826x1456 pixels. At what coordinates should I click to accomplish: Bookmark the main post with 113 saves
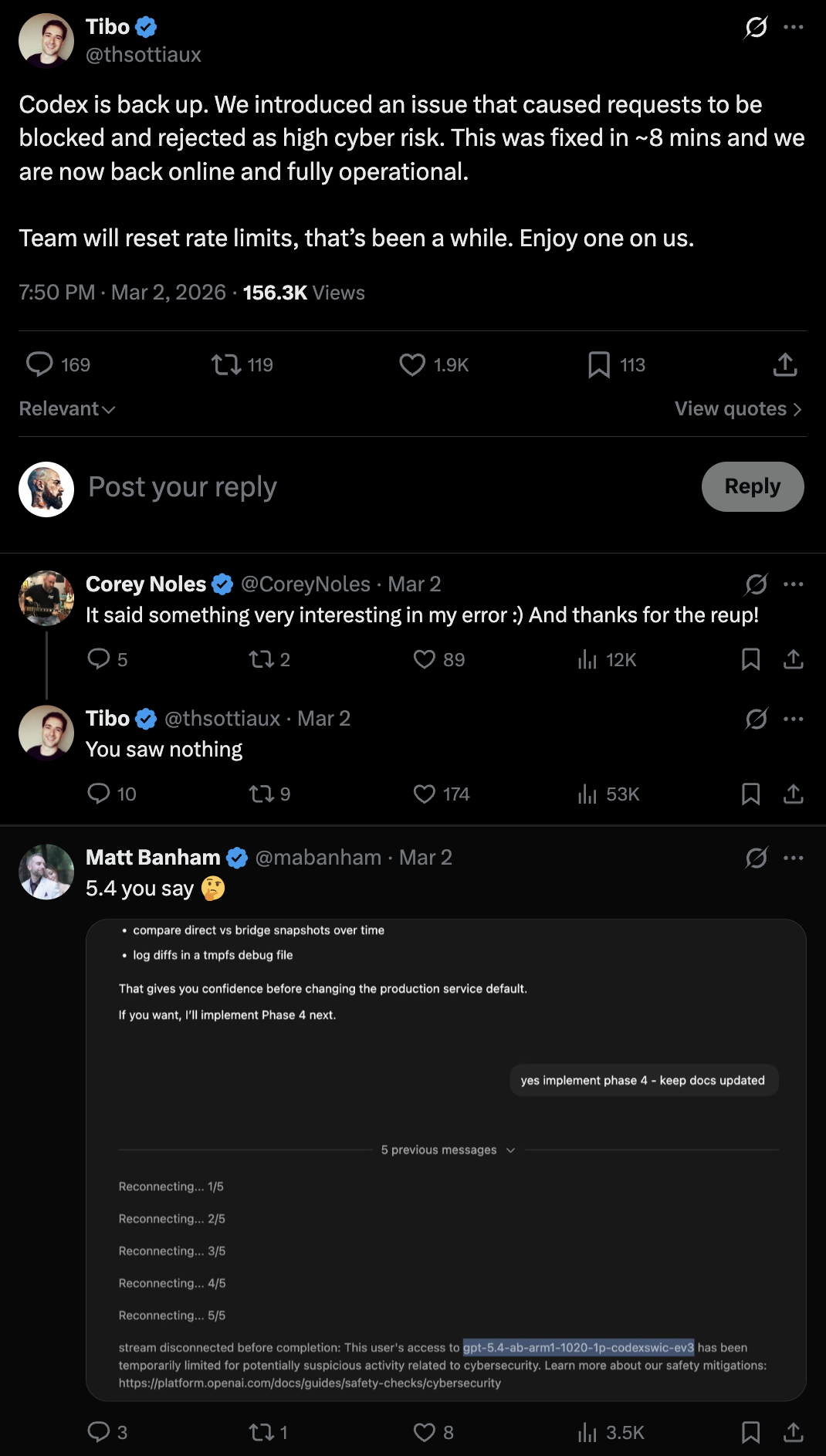tap(599, 364)
